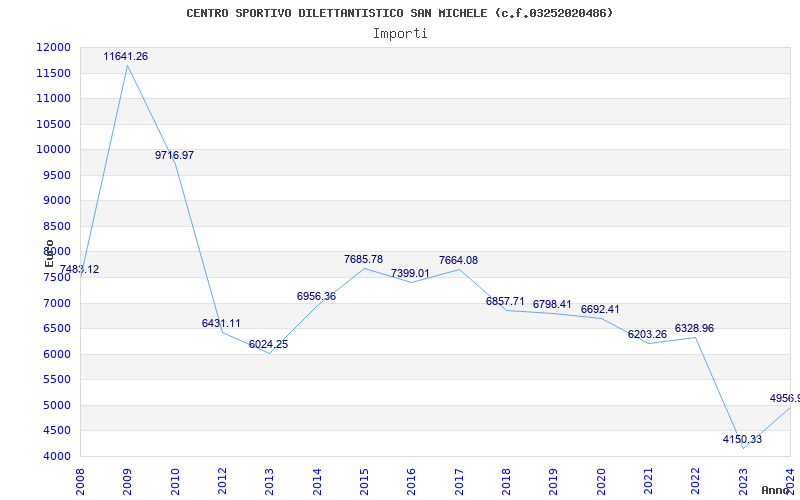Click the 9000 y-axis tick
This screenshot has width=800, height=500.
pos(56,201)
